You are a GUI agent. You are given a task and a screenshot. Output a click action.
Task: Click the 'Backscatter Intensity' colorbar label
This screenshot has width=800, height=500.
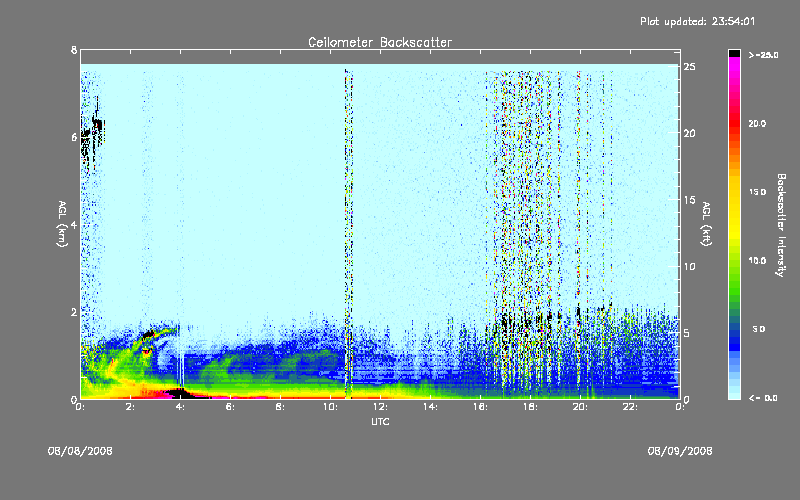tap(781, 225)
